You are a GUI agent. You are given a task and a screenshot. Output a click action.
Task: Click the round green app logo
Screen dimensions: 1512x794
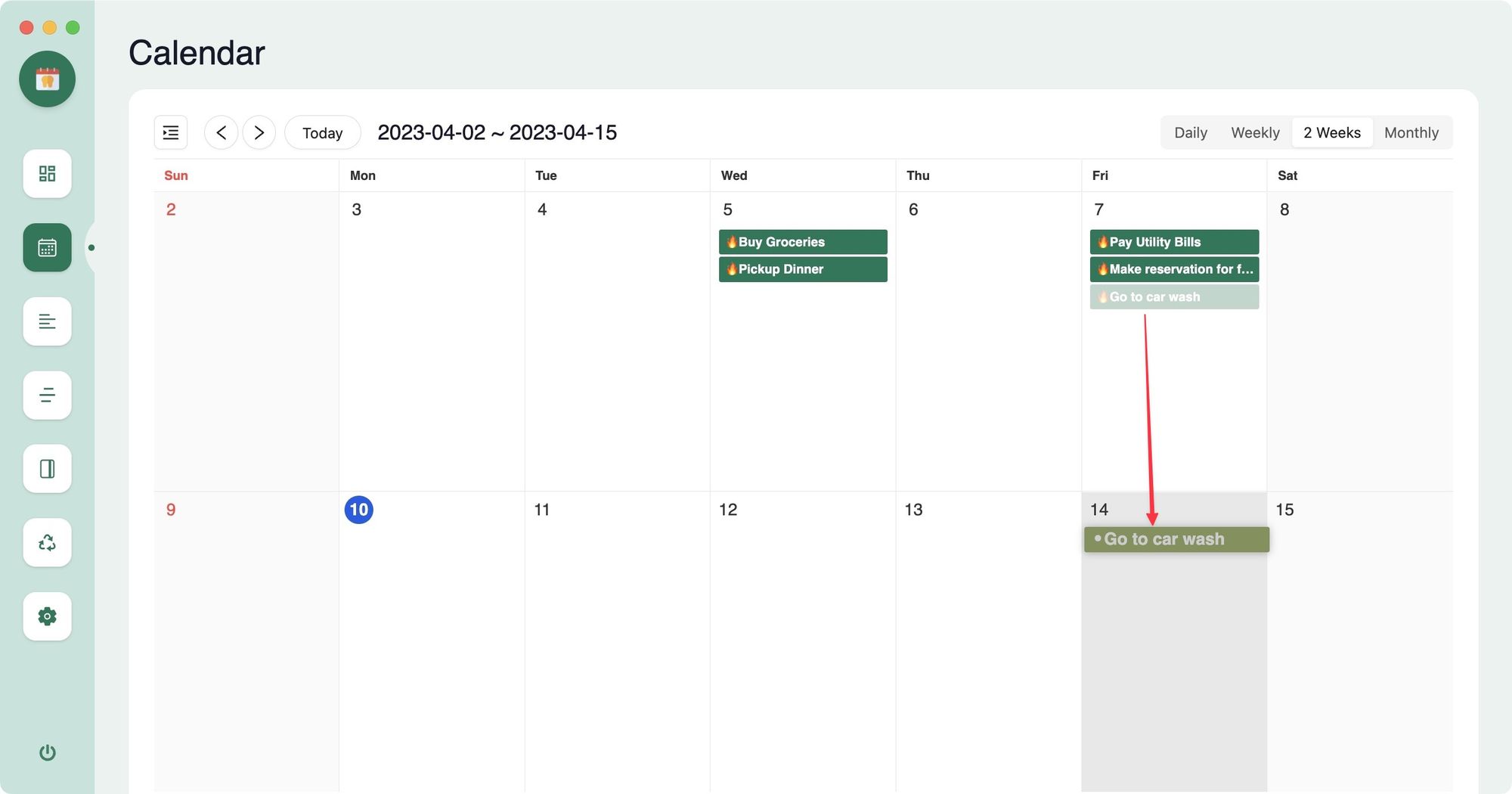click(x=47, y=79)
